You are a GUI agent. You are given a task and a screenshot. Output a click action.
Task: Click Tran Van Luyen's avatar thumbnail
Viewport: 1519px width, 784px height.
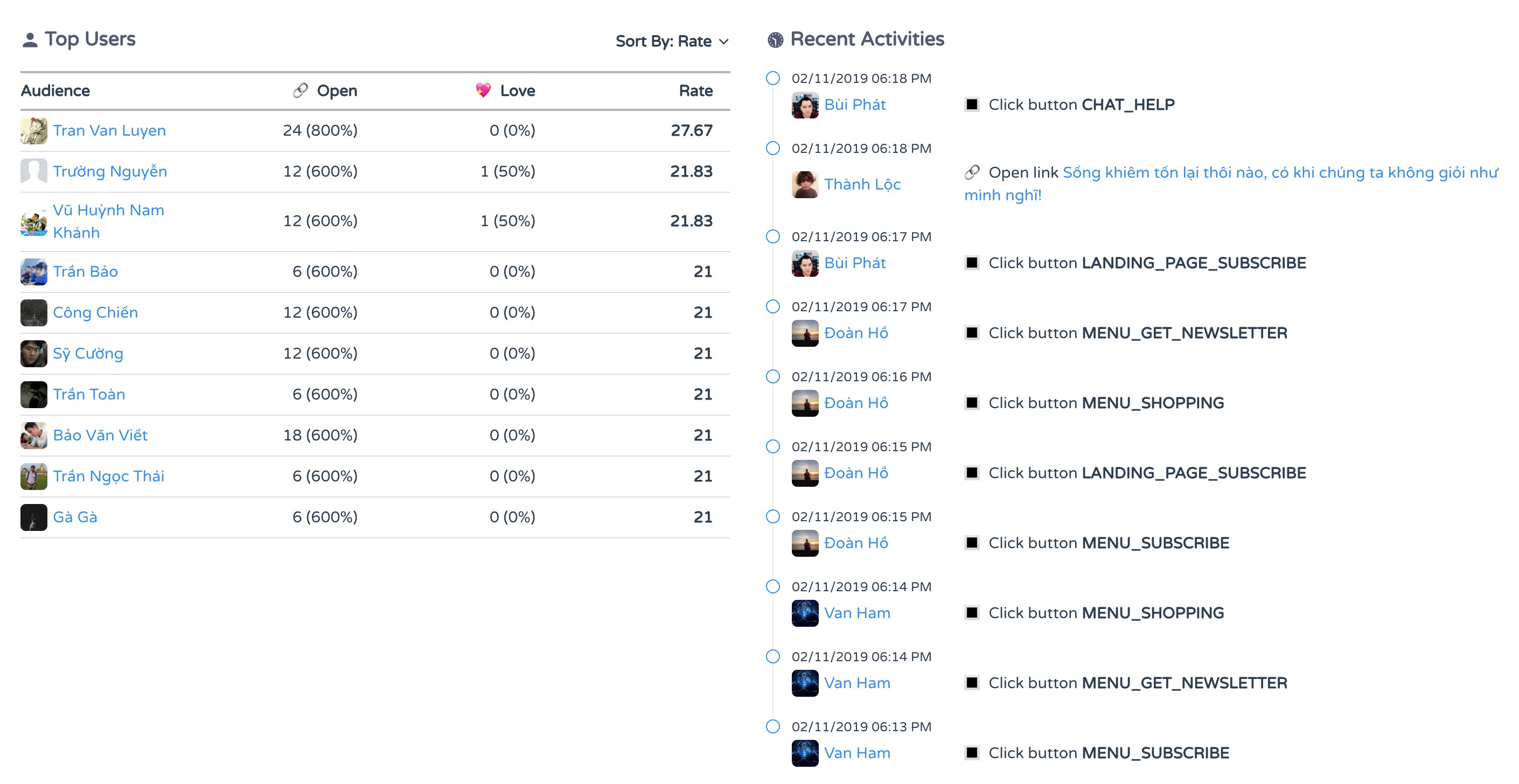33,131
